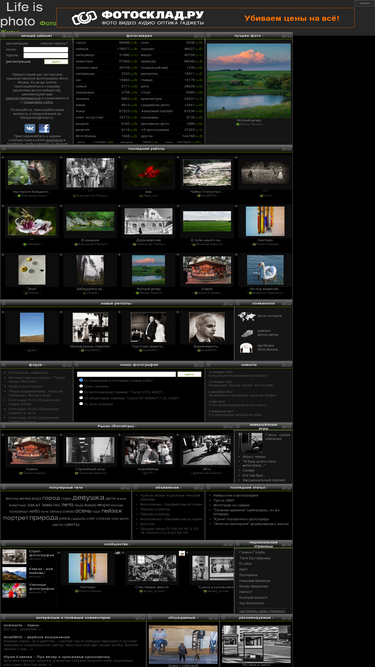
Task: Click the рейтинг фотосайтов icon
Action: click(x=247, y=333)
